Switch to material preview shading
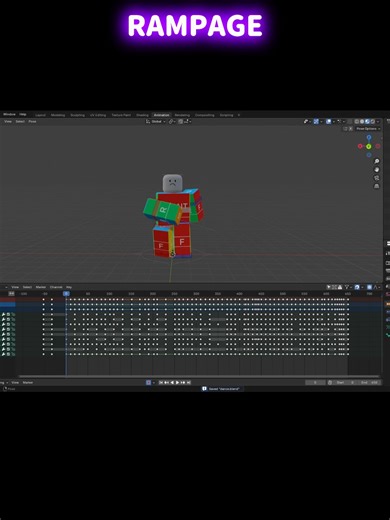Screen dimensions: 390x520 [367, 122]
